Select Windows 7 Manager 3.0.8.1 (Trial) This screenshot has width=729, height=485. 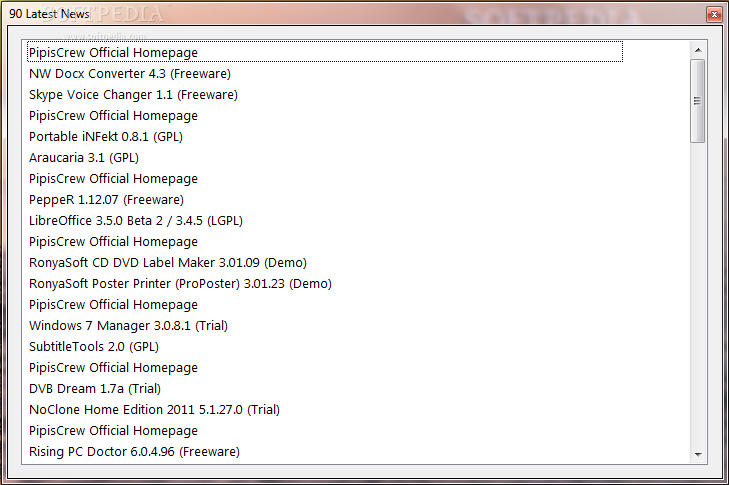pyautogui.click(x=128, y=326)
